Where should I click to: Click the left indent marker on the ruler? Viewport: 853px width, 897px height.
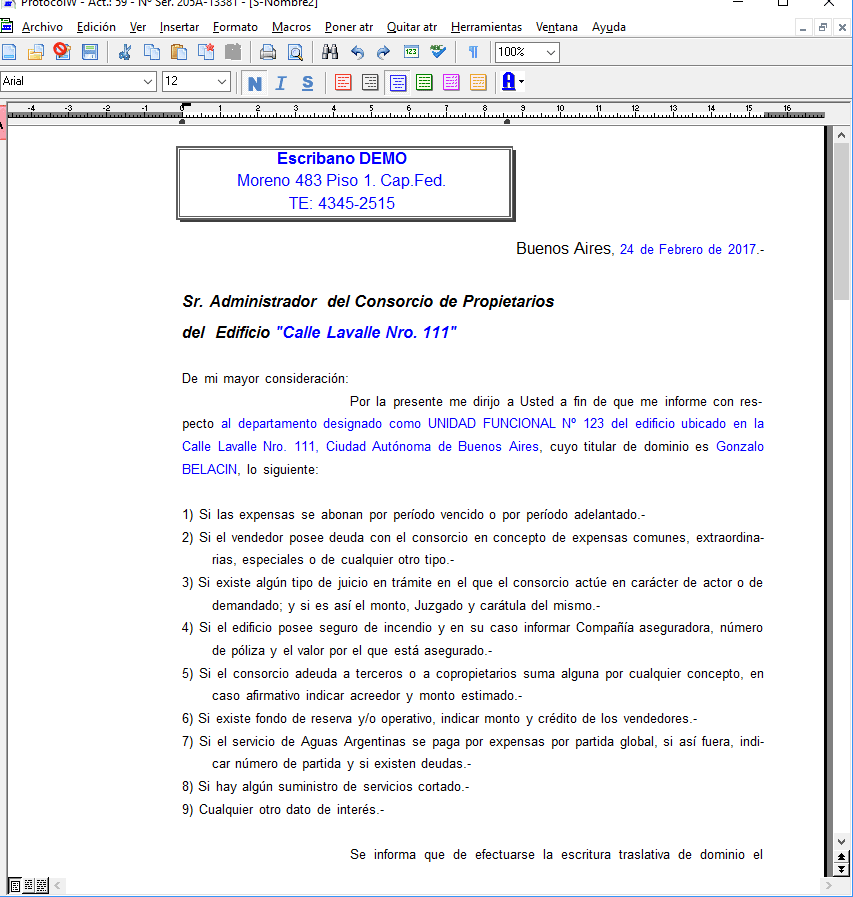(x=182, y=121)
